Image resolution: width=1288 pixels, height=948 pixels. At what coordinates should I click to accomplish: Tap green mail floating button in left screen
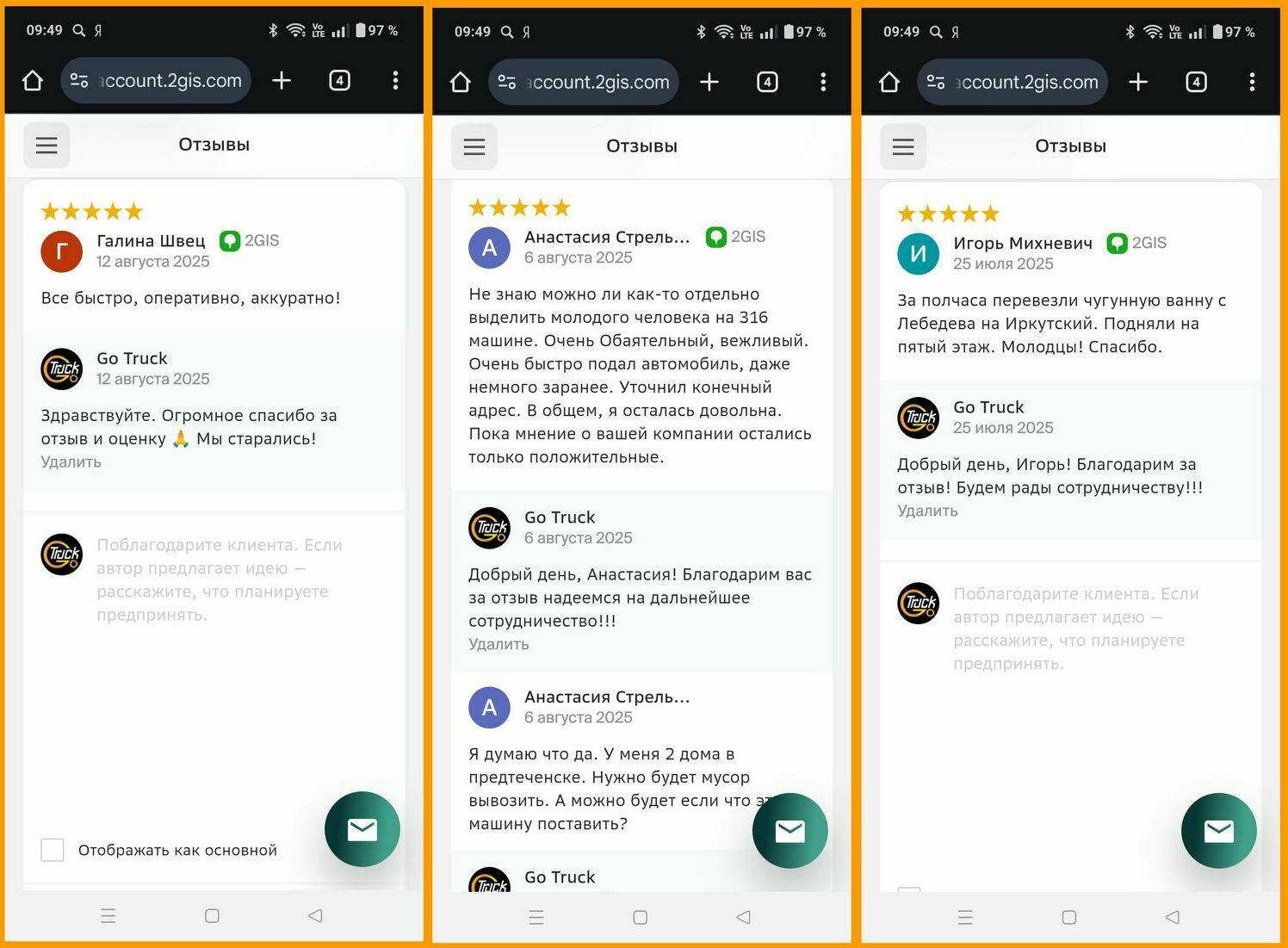coord(362,829)
